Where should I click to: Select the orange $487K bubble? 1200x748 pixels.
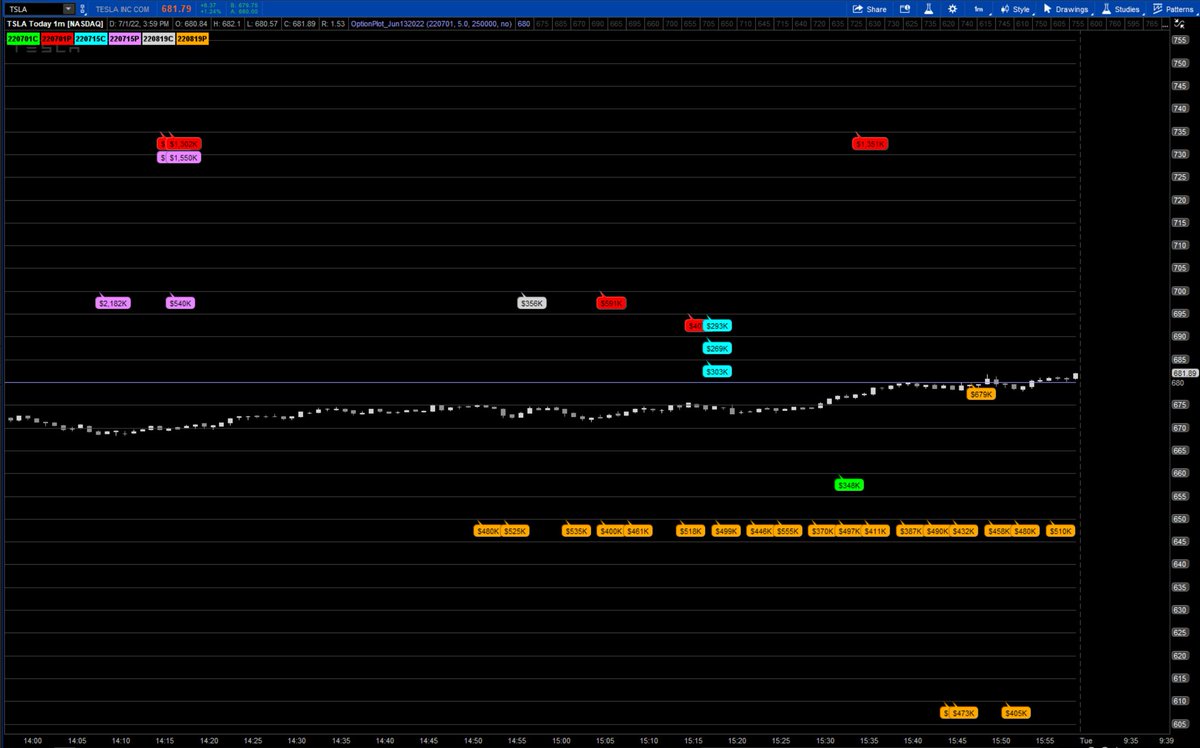pyautogui.click(x=849, y=531)
